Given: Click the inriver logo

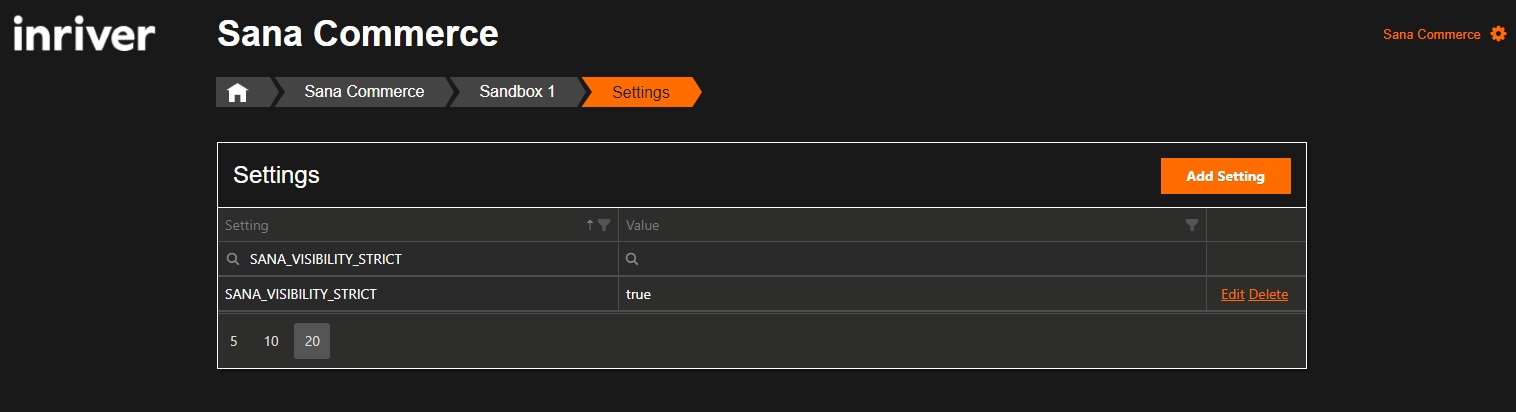Looking at the screenshot, I should coord(84,34).
